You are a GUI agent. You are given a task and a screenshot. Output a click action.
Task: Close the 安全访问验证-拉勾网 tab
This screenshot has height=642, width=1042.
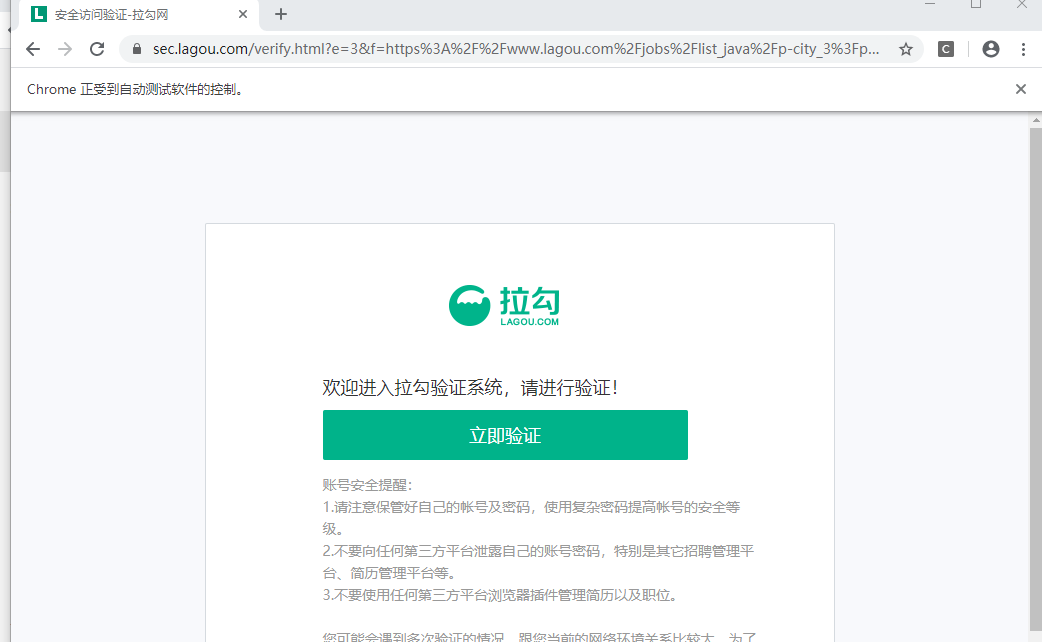point(243,14)
